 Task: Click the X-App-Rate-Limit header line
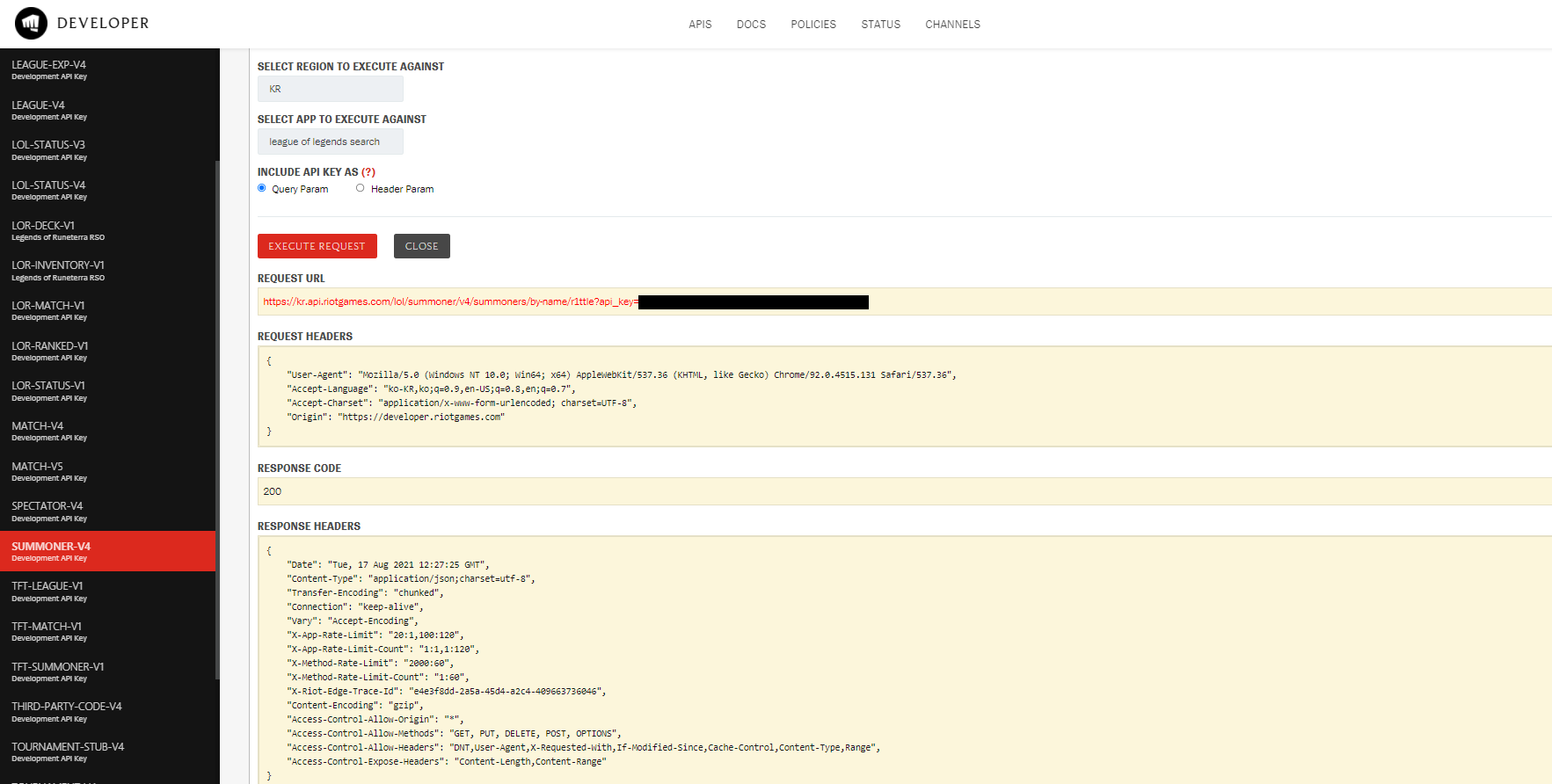tap(375, 635)
